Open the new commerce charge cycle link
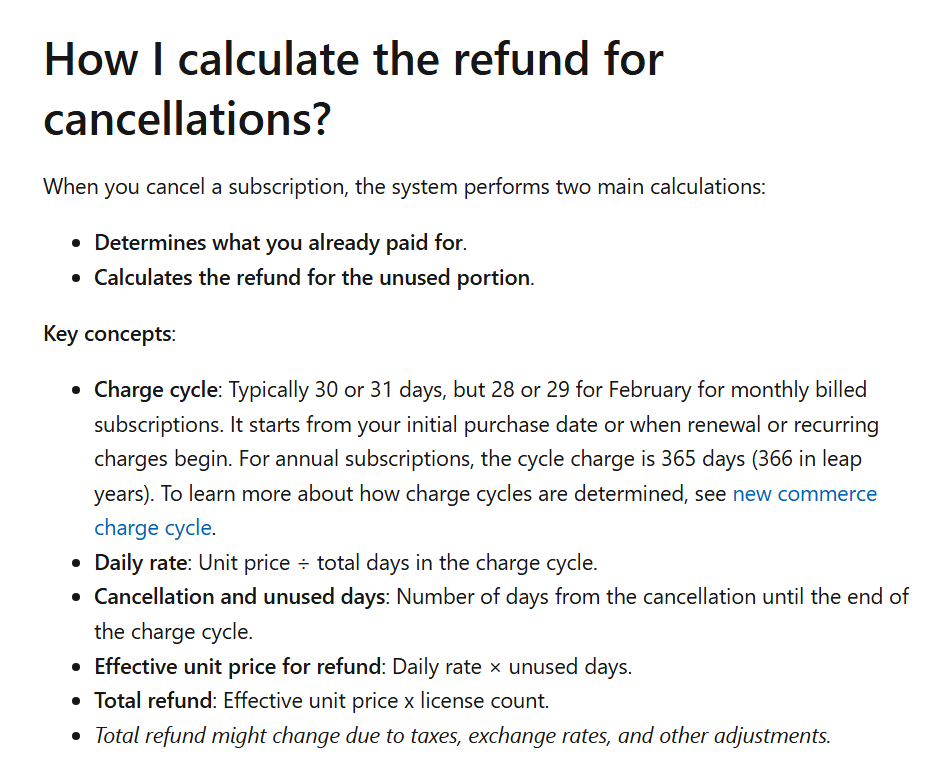950x772 pixels. (x=805, y=494)
